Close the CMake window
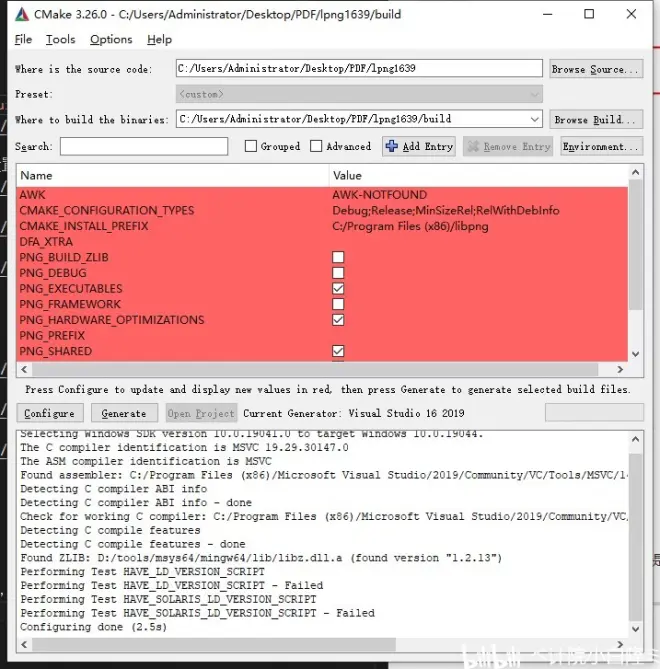This screenshot has height=669, width=660. [x=631, y=14]
